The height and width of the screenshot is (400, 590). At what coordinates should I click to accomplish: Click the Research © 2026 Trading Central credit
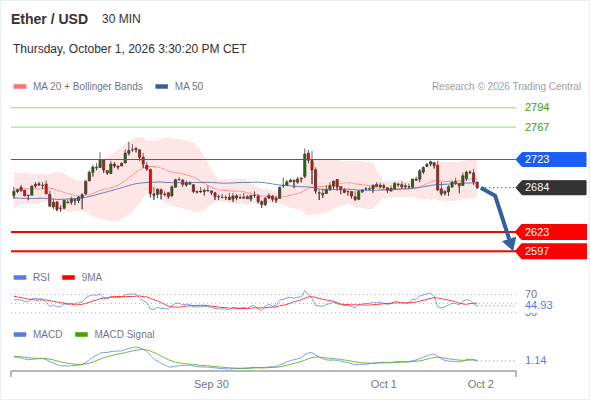click(x=506, y=87)
